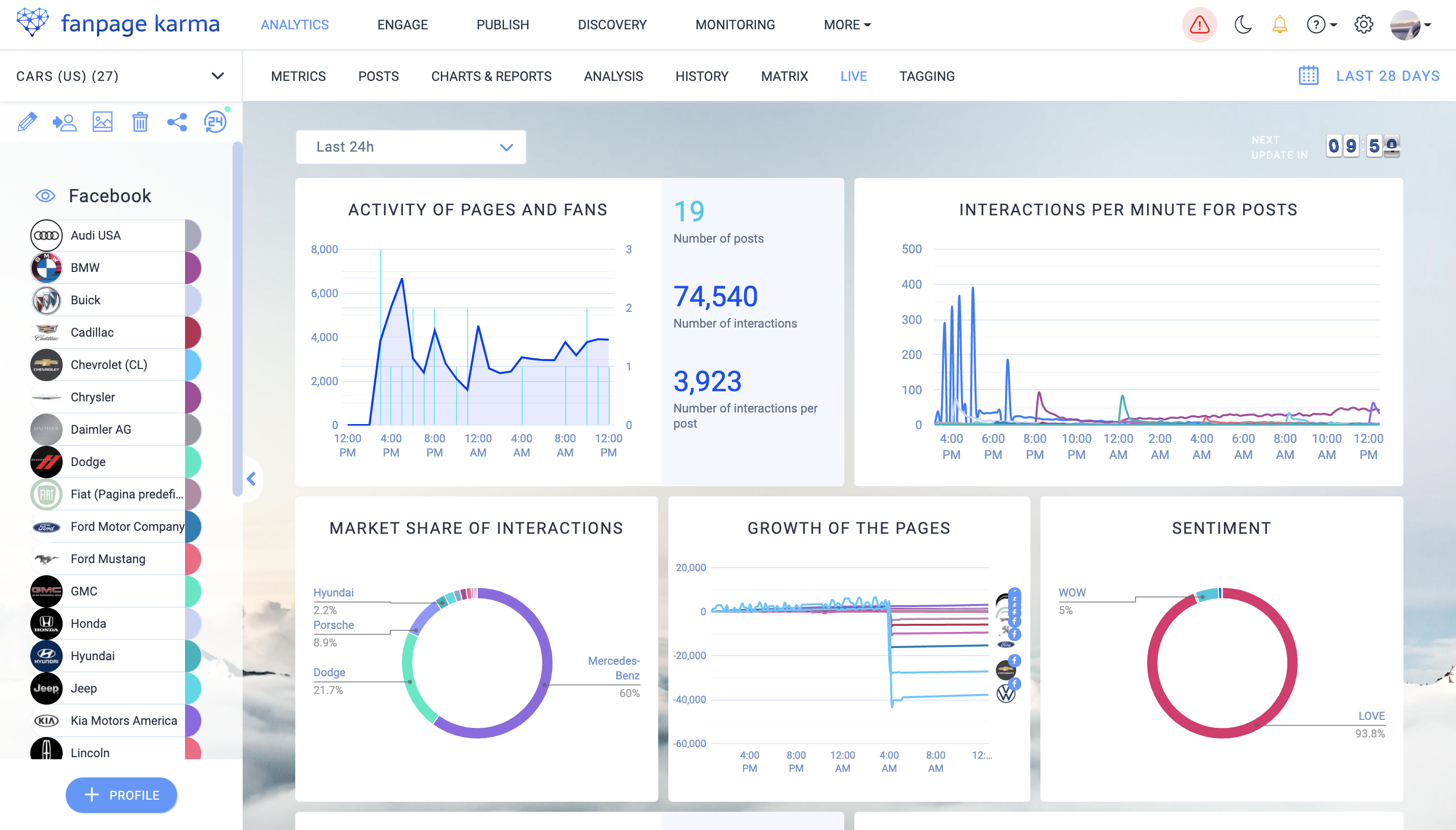Click the pencil edit icon

pos(27,122)
